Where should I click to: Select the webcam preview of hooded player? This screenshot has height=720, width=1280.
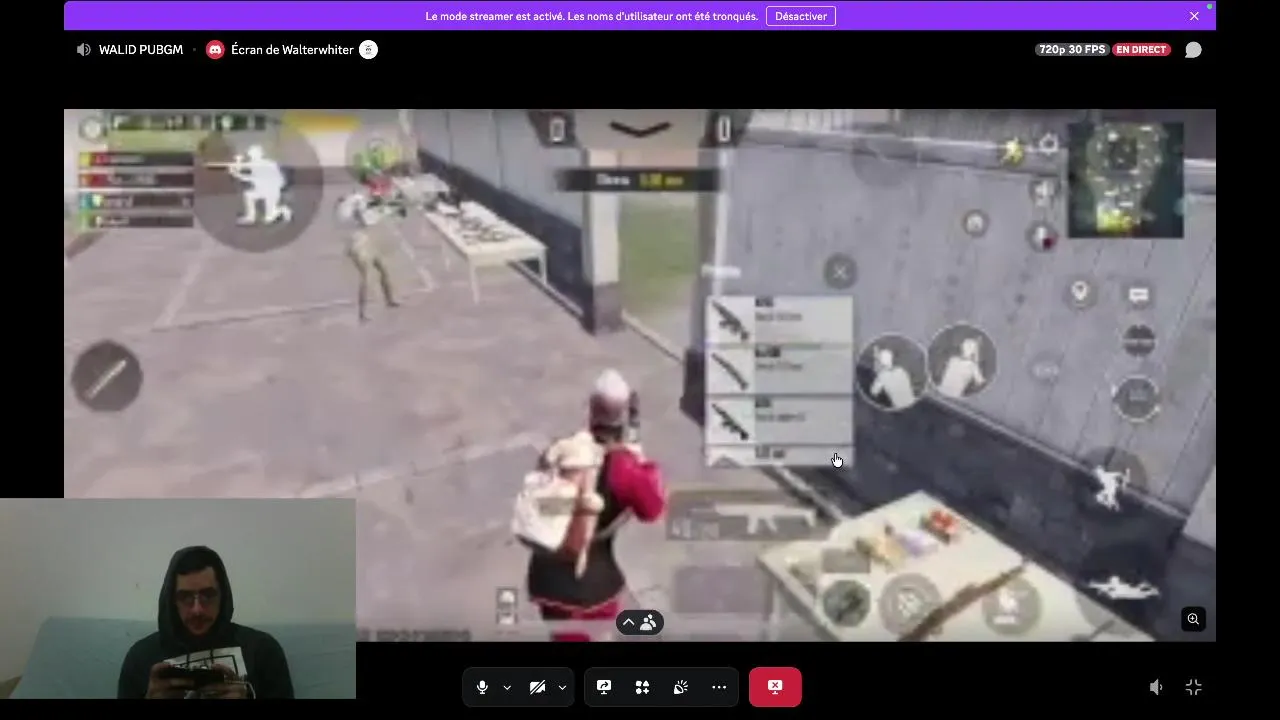178,598
